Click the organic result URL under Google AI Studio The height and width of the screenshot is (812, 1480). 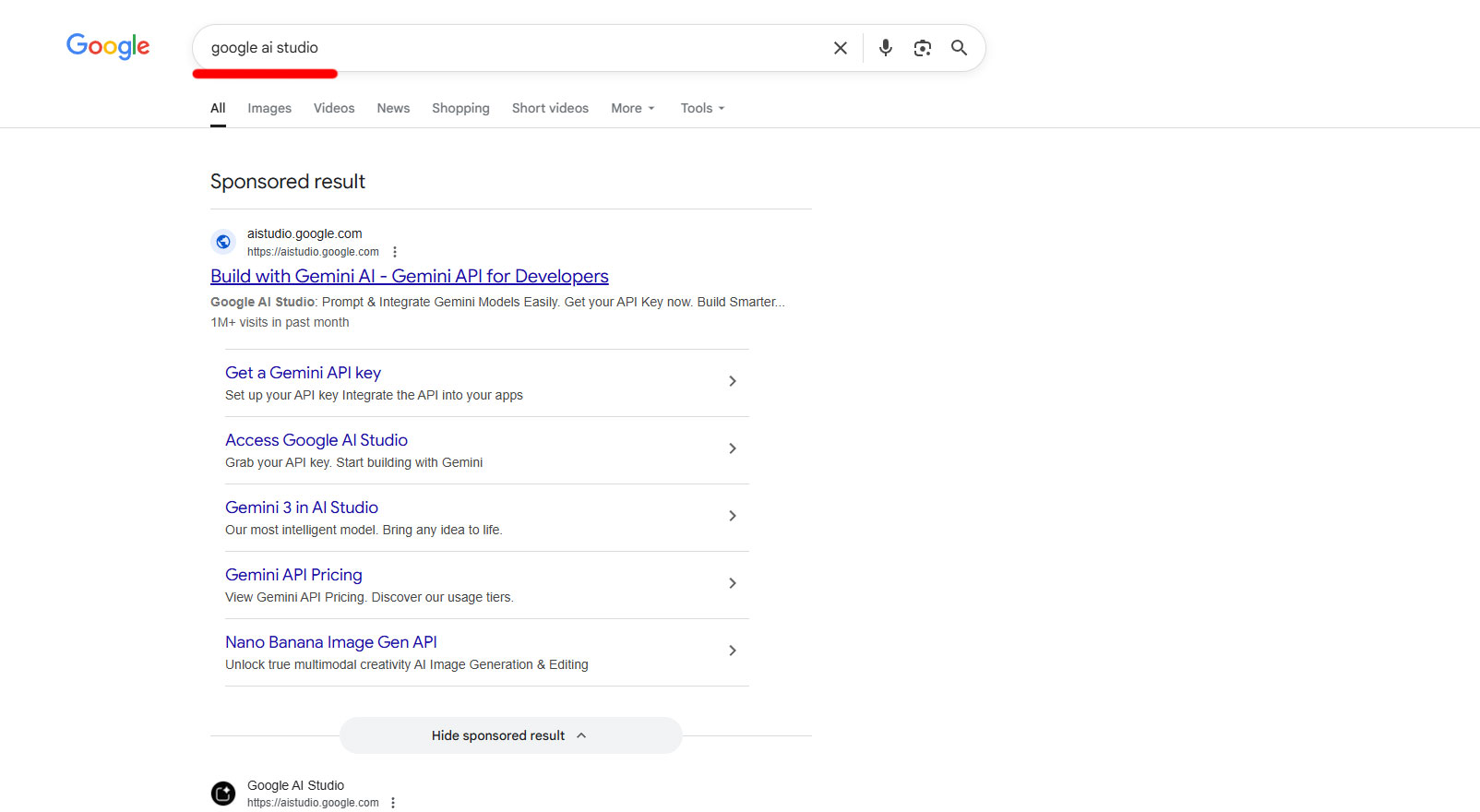313,803
